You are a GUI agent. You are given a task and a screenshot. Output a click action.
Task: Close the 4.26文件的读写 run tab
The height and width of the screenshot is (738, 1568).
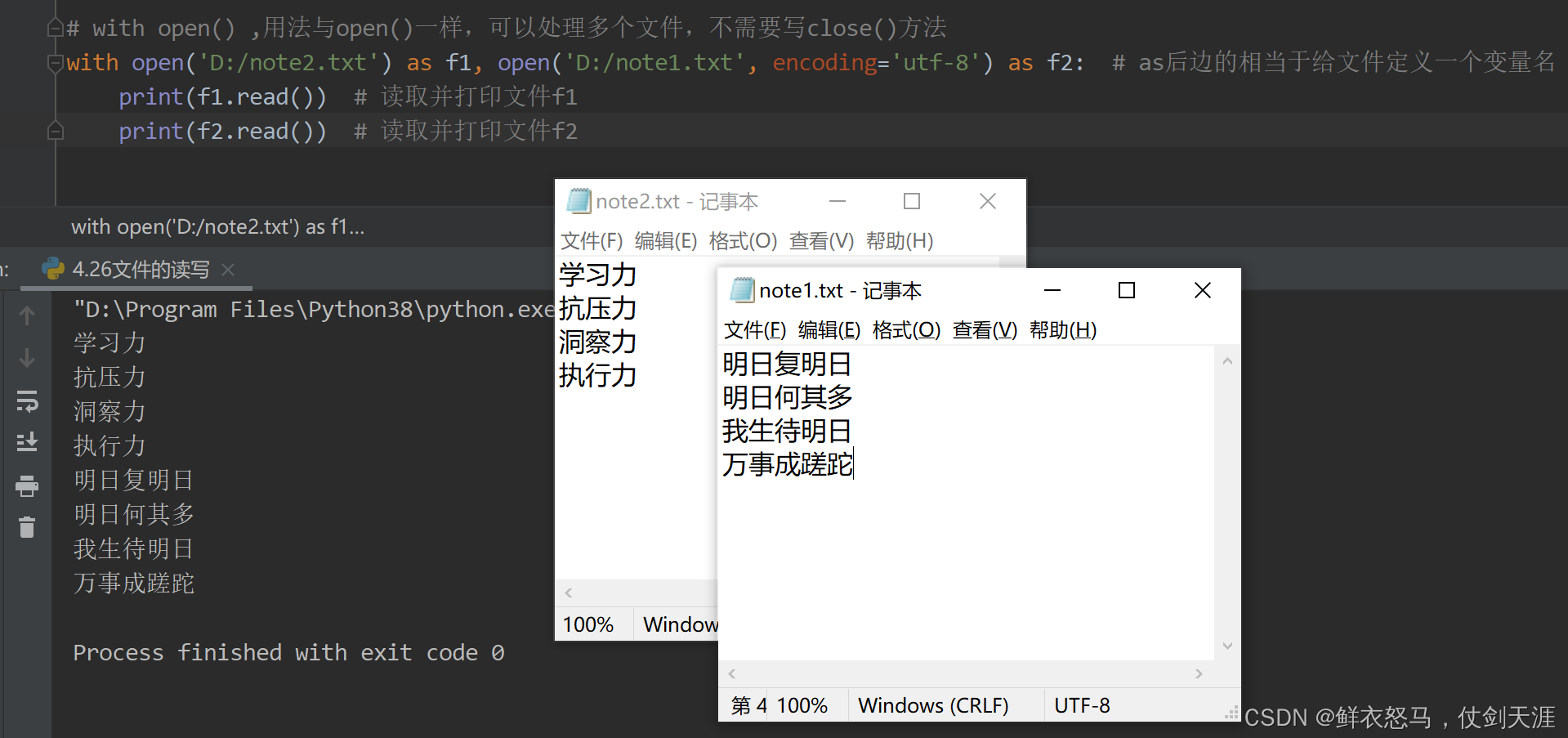pyautogui.click(x=228, y=270)
